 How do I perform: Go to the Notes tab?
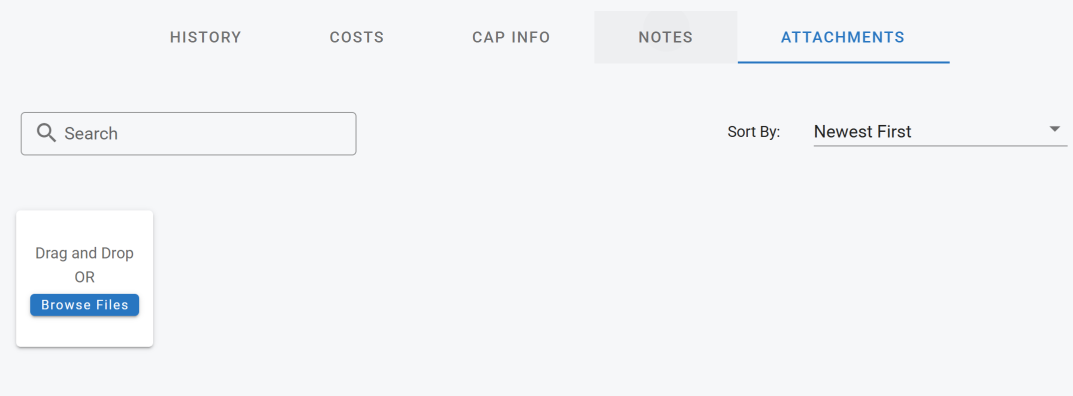point(665,37)
